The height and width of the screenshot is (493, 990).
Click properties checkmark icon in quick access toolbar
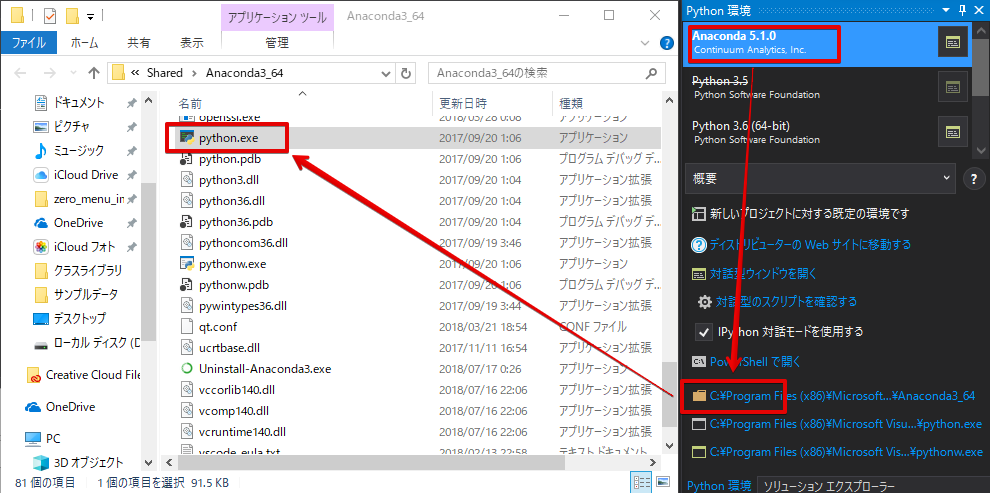(x=50, y=14)
